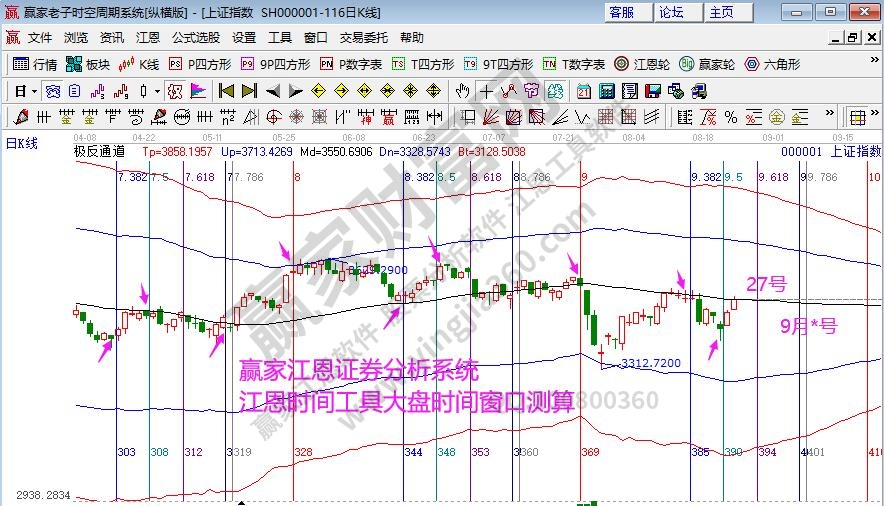
Task: Open the T数字表 time table
Action: coord(574,64)
